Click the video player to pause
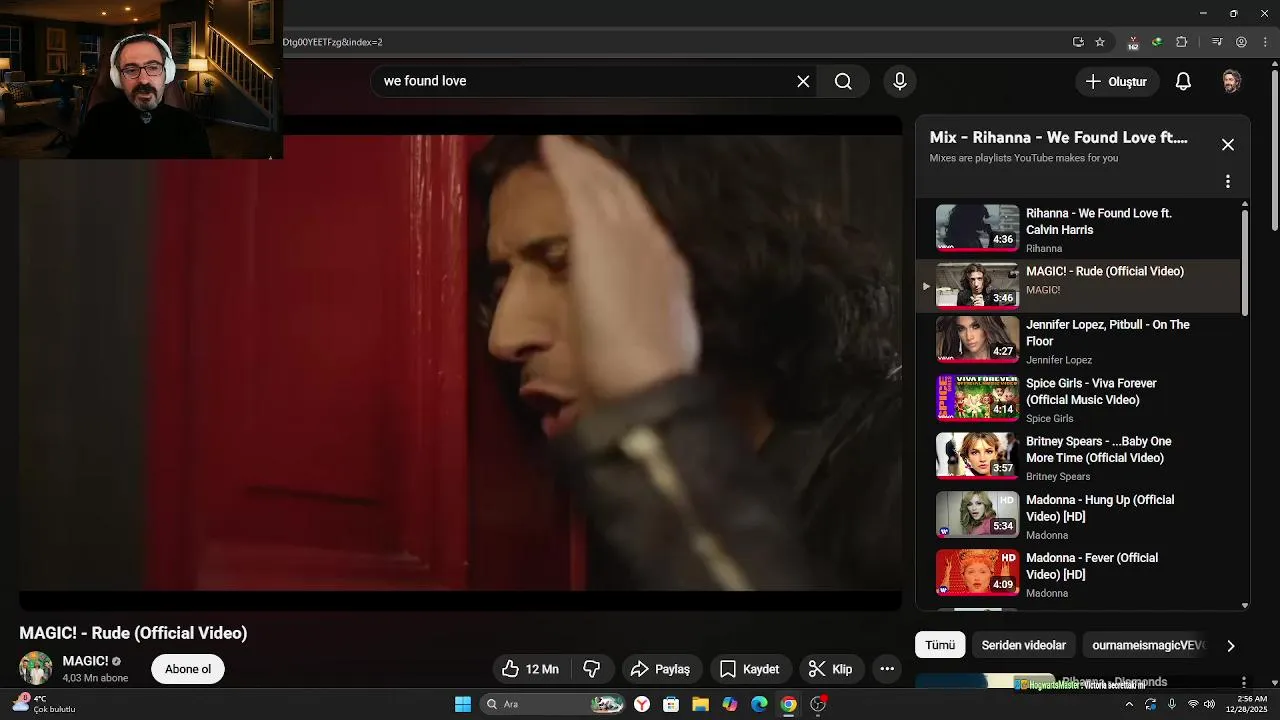The image size is (1280, 720). tap(460, 362)
